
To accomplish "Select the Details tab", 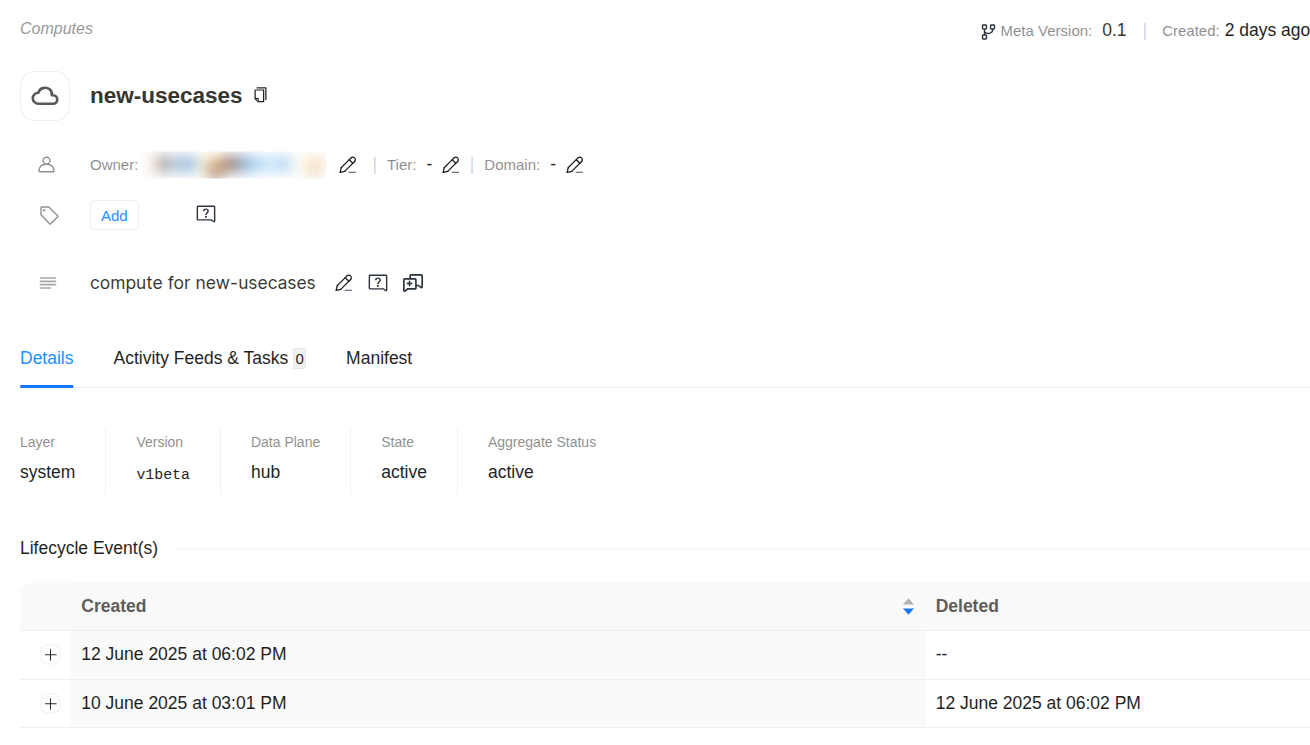I will (47, 358).
